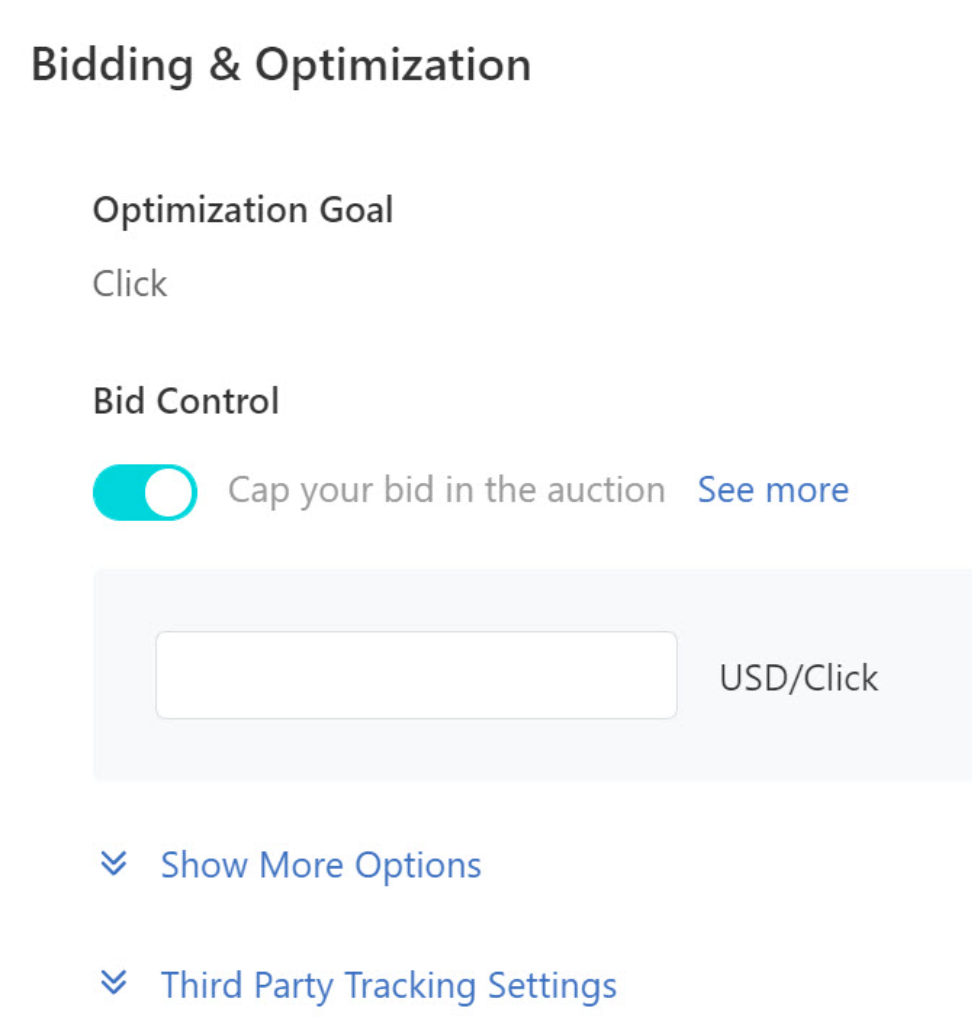
Task: Click the Bidding & Optimization heading
Action: [x=281, y=66]
